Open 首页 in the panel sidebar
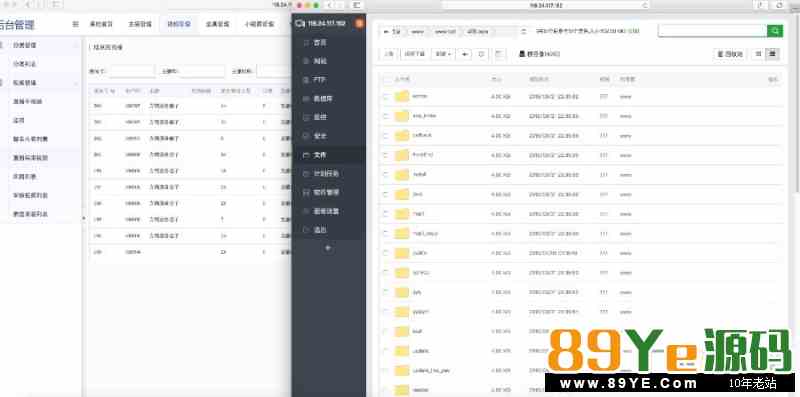The height and width of the screenshot is (397, 800). [329, 42]
